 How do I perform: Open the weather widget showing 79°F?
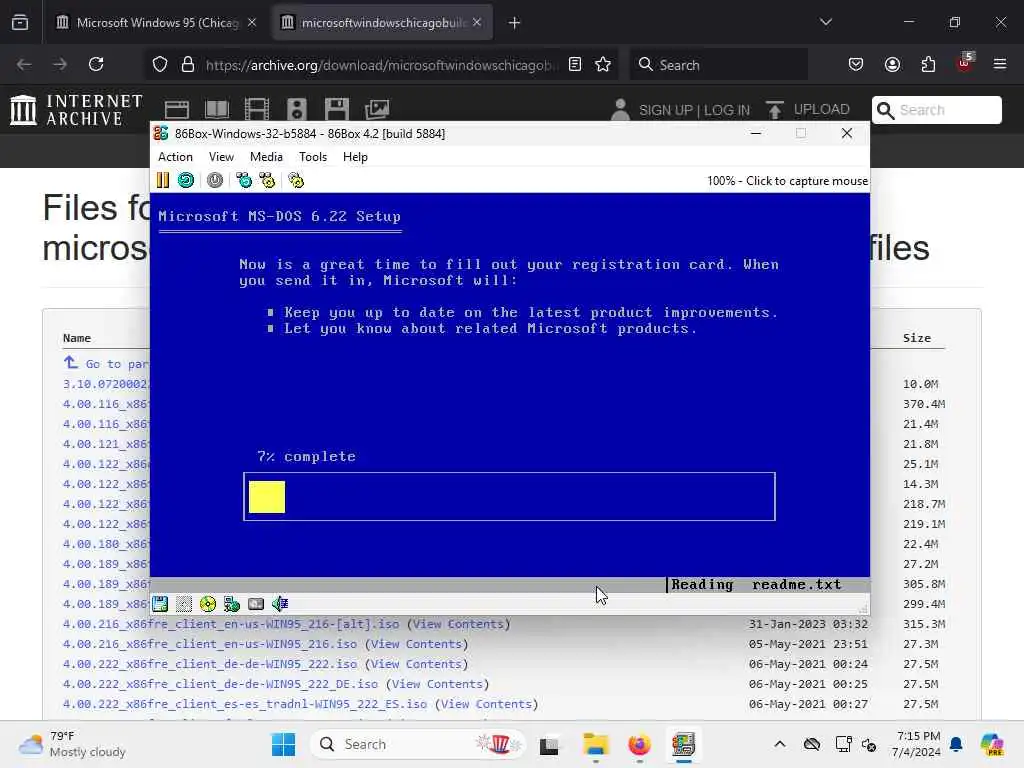(x=72, y=744)
